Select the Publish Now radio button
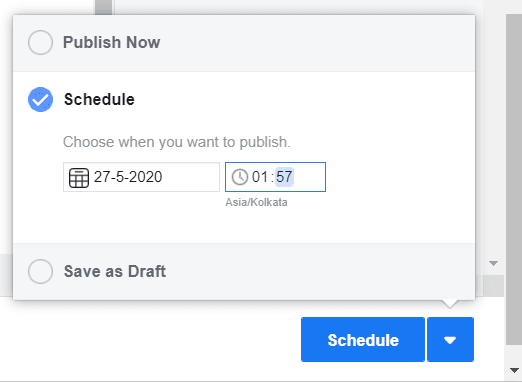The height and width of the screenshot is (382, 522). (x=40, y=42)
